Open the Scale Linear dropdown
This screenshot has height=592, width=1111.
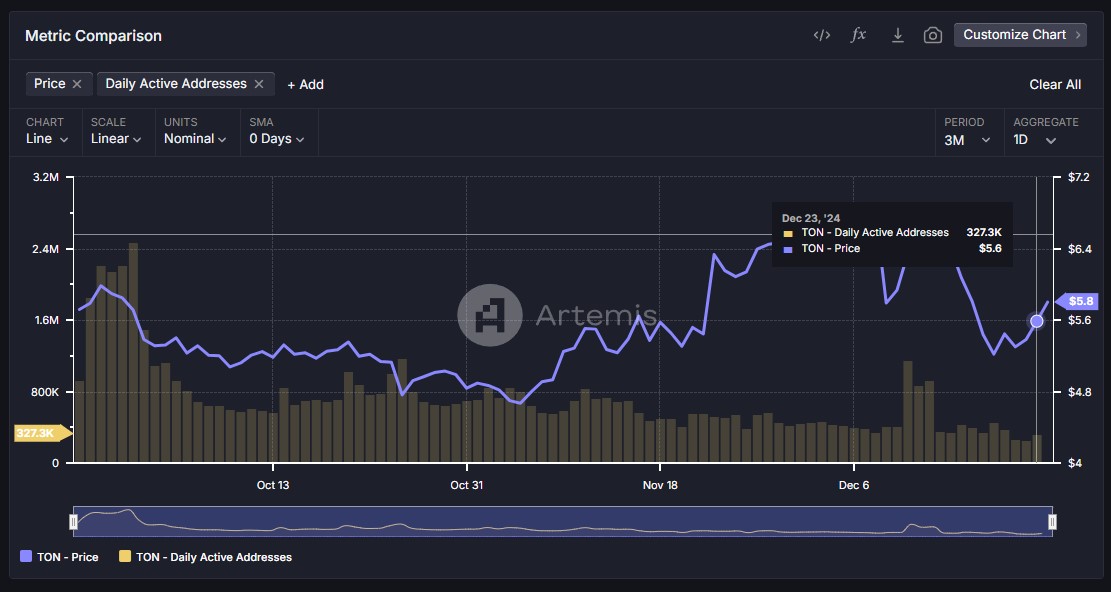(x=116, y=139)
